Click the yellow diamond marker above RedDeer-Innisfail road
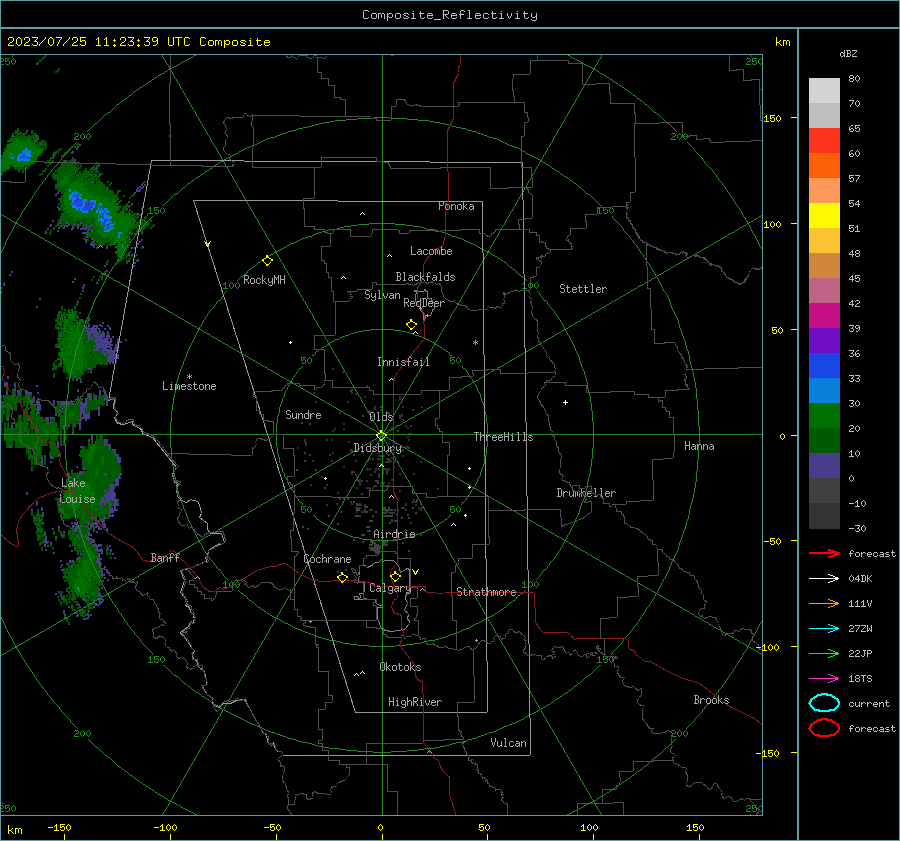The image size is (900, 841). tap(411, 325)
